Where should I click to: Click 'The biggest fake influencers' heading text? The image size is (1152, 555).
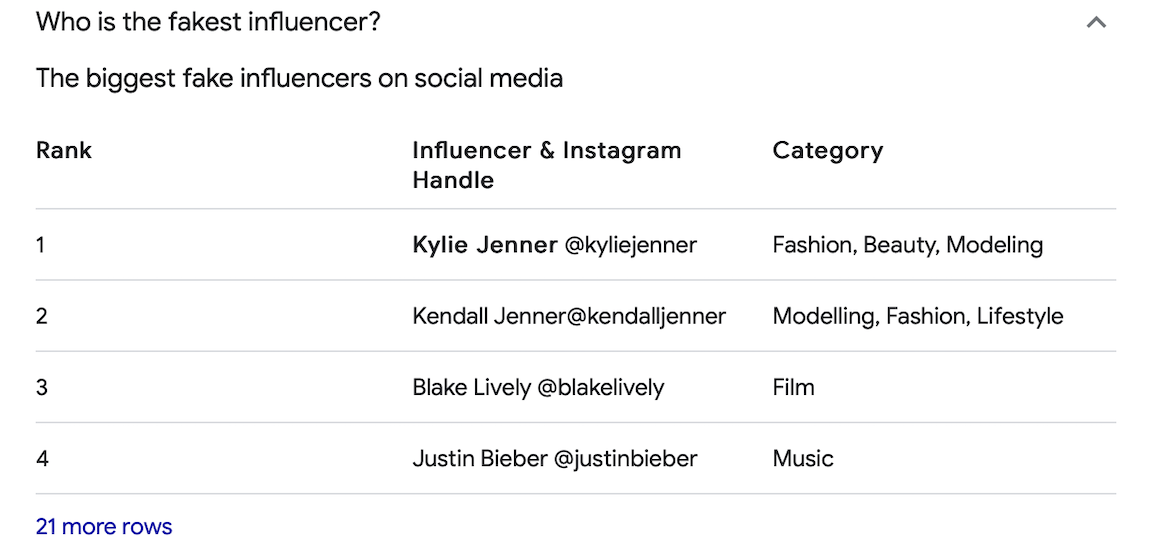[299, 78]
